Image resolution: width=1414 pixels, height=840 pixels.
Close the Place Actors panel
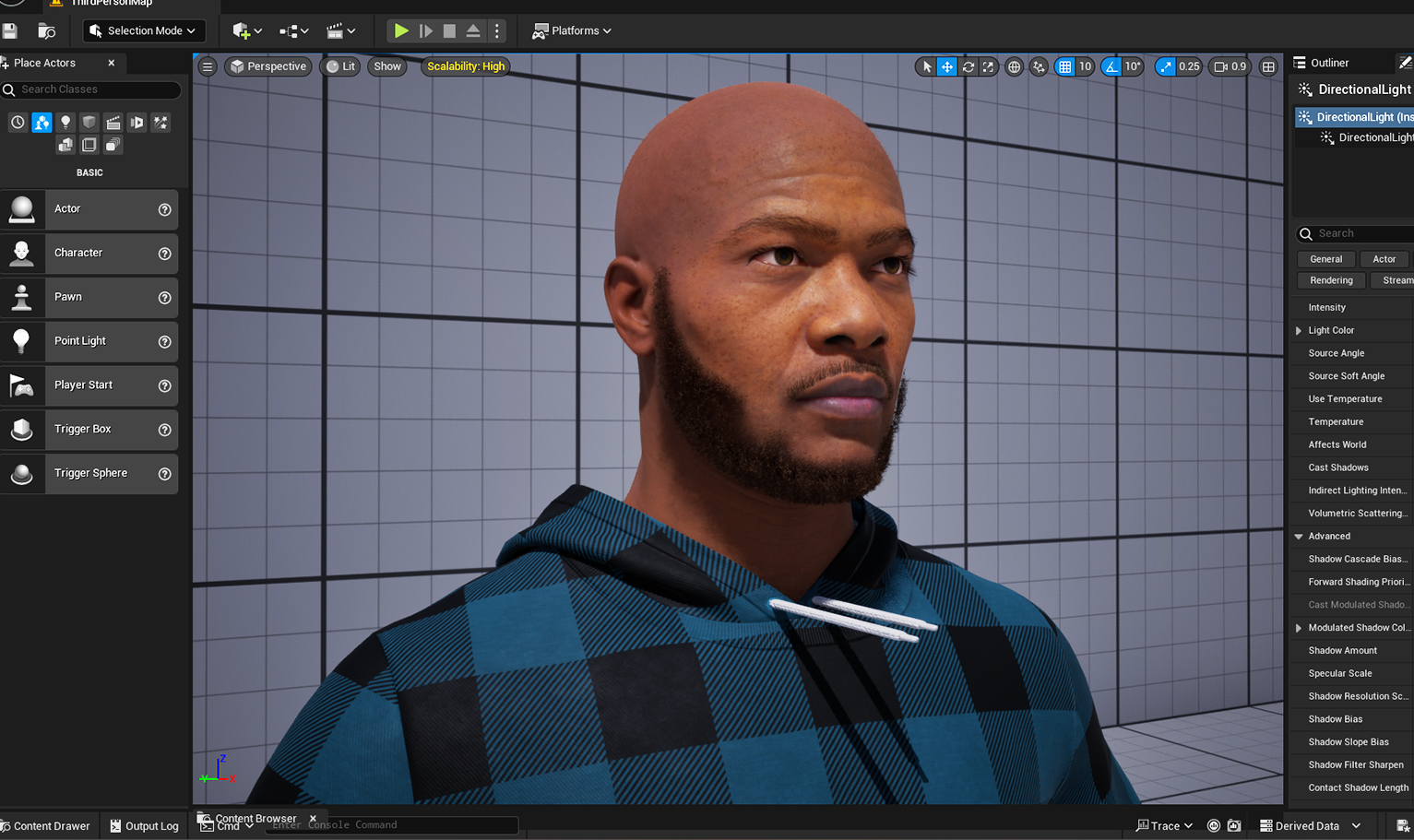tap(112, 63)
